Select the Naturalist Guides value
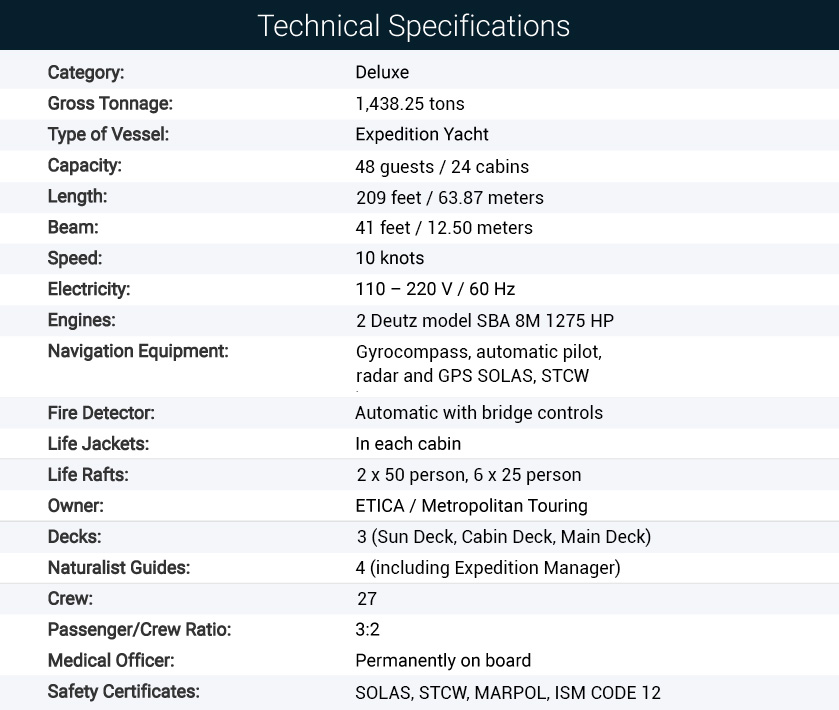Screen dimensions: 839x710 488,568
